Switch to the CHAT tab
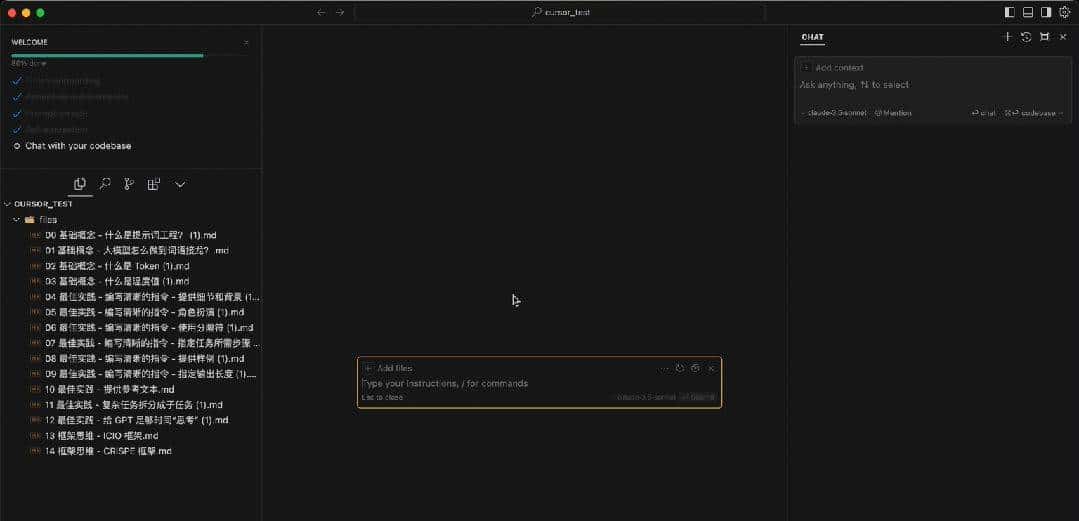 click(813, 37)
